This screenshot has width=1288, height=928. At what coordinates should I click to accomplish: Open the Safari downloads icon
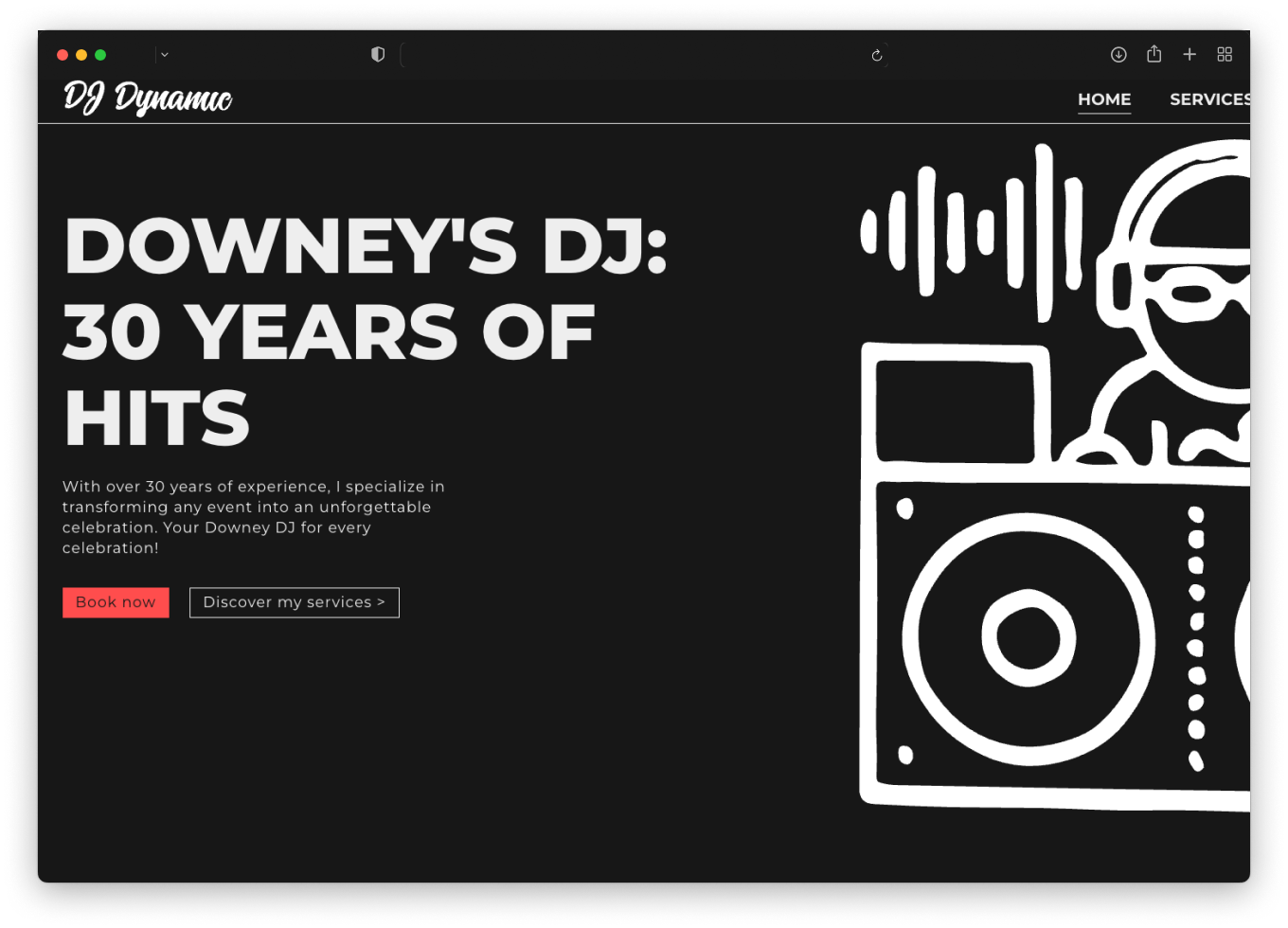pos(1118,55)
